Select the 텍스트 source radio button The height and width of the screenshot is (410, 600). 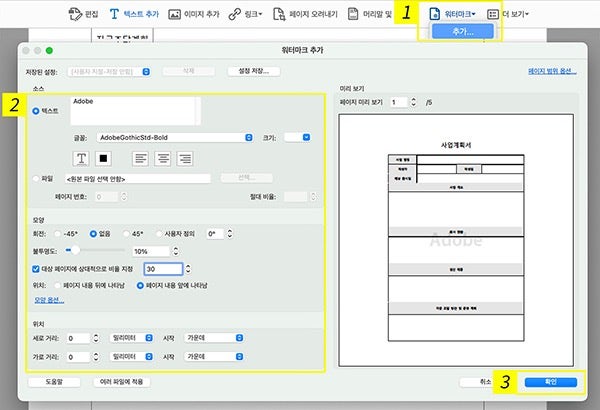click(36, 111)
